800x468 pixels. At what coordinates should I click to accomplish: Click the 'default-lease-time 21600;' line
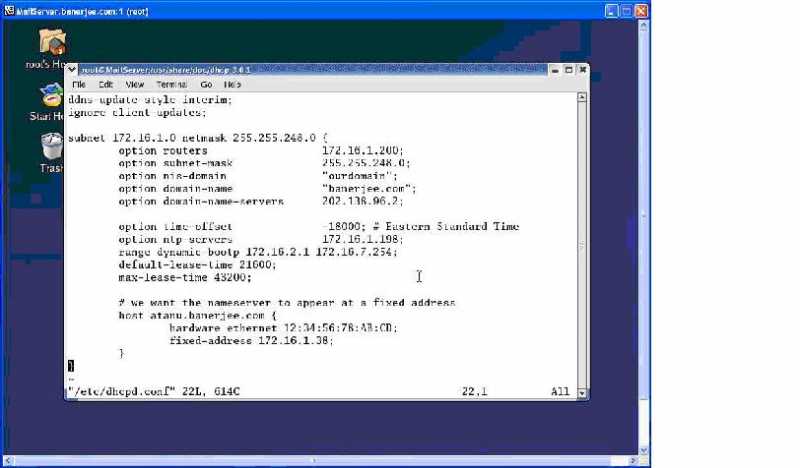(197, 265)
